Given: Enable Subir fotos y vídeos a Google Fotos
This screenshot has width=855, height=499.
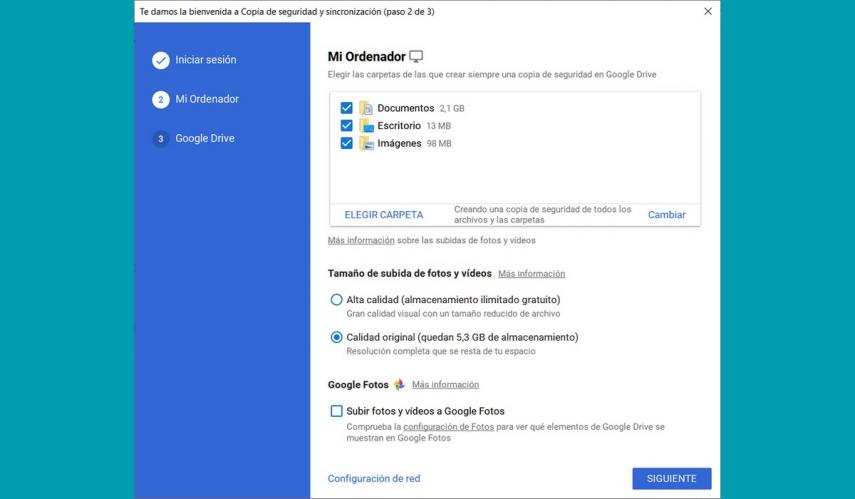Looking at the screenshot, I should [336, 411].
